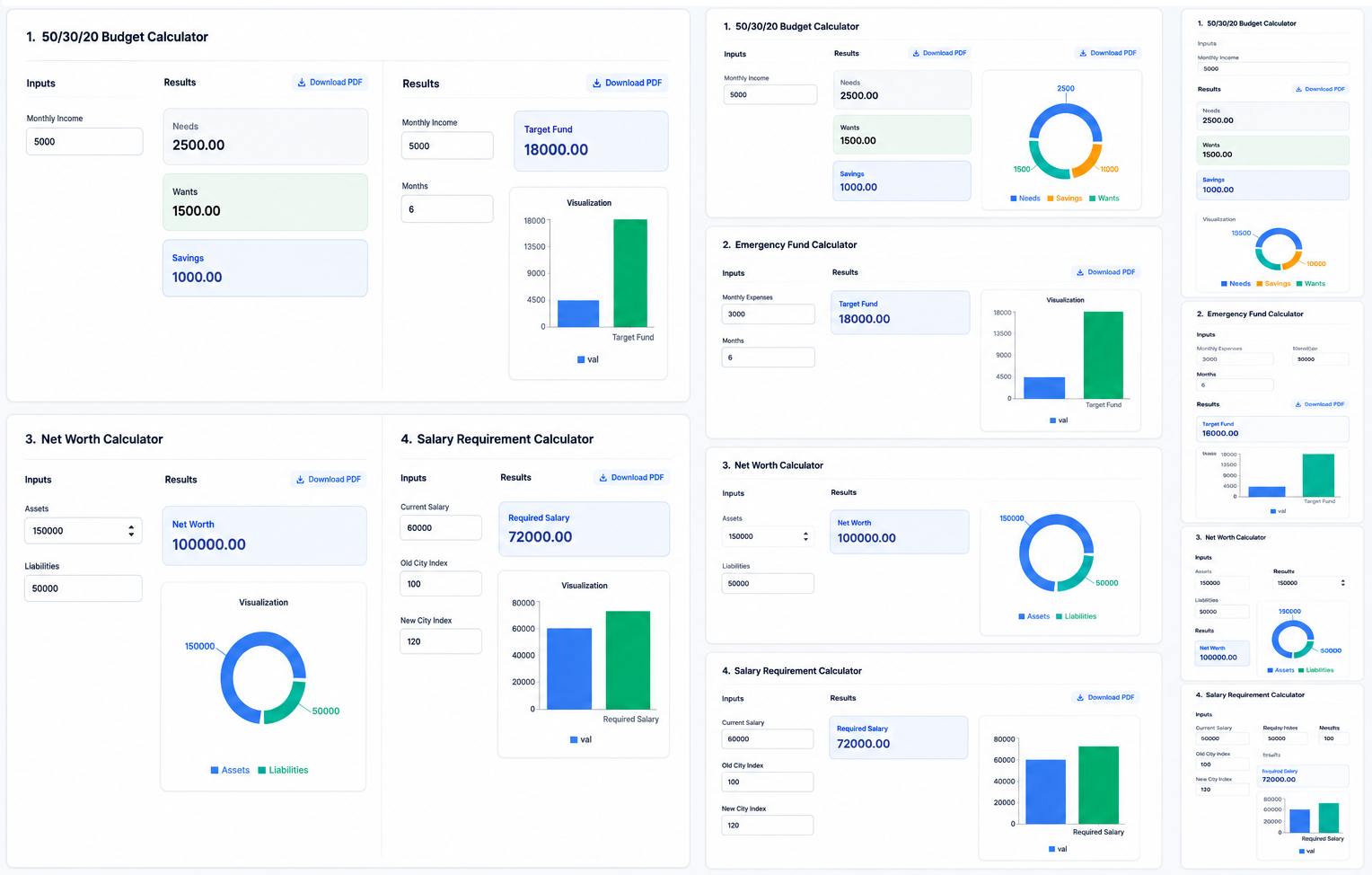Click Download PDF beside Results in medium layout's Budget Calculator

[939, 53]
